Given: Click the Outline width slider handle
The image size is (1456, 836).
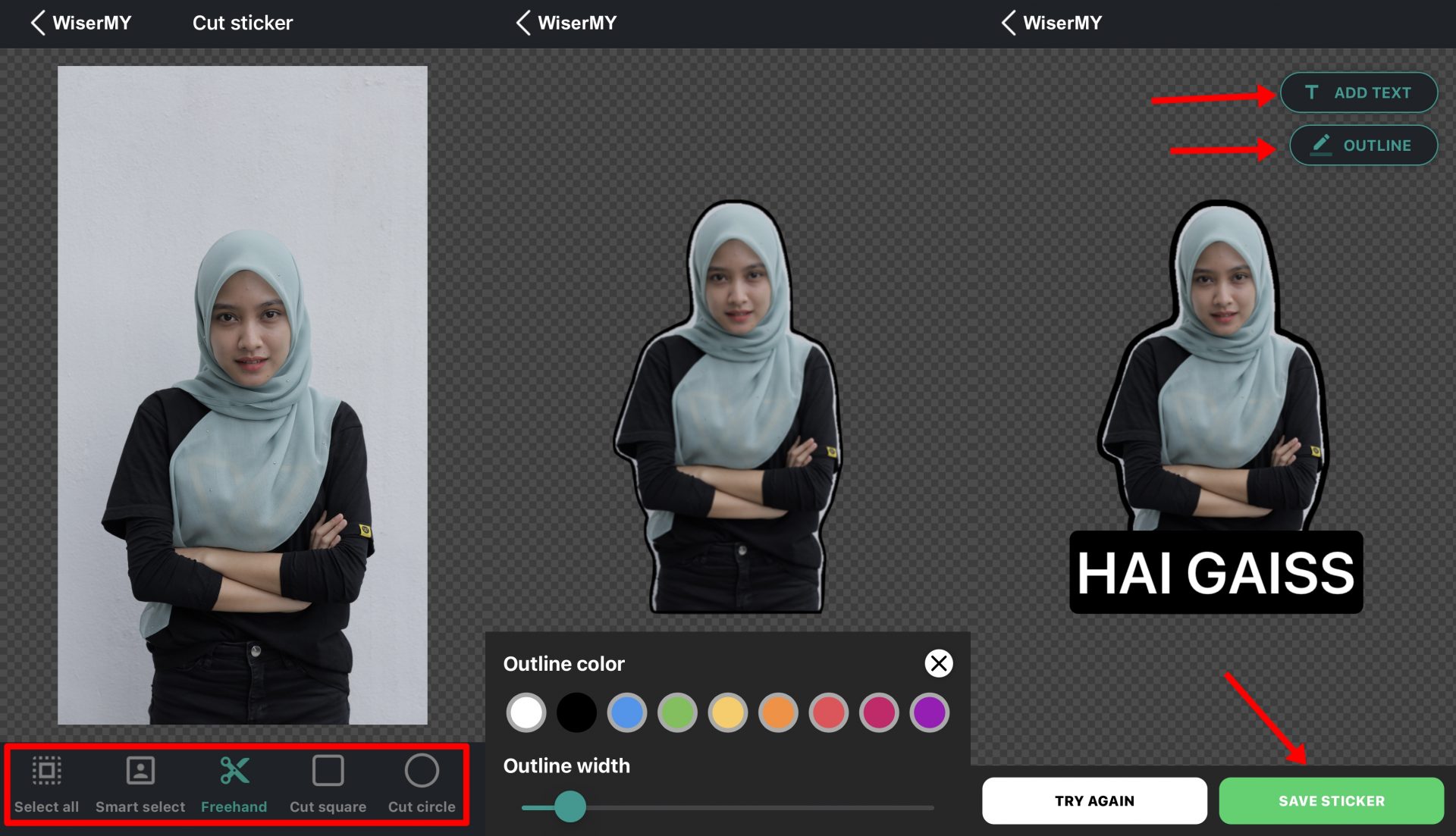Looking at the screenshot, I should [x=570, y=806].
